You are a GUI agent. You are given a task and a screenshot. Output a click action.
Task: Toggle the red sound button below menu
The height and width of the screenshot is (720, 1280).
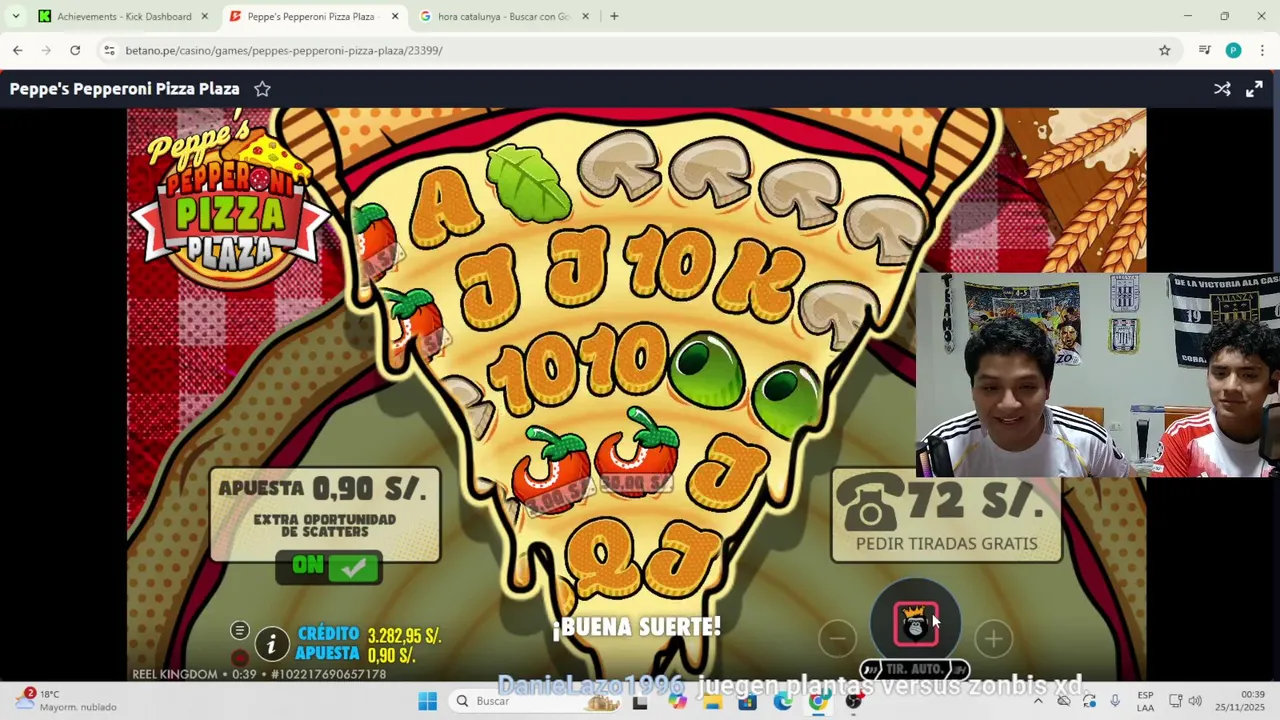tap(239, 657)
